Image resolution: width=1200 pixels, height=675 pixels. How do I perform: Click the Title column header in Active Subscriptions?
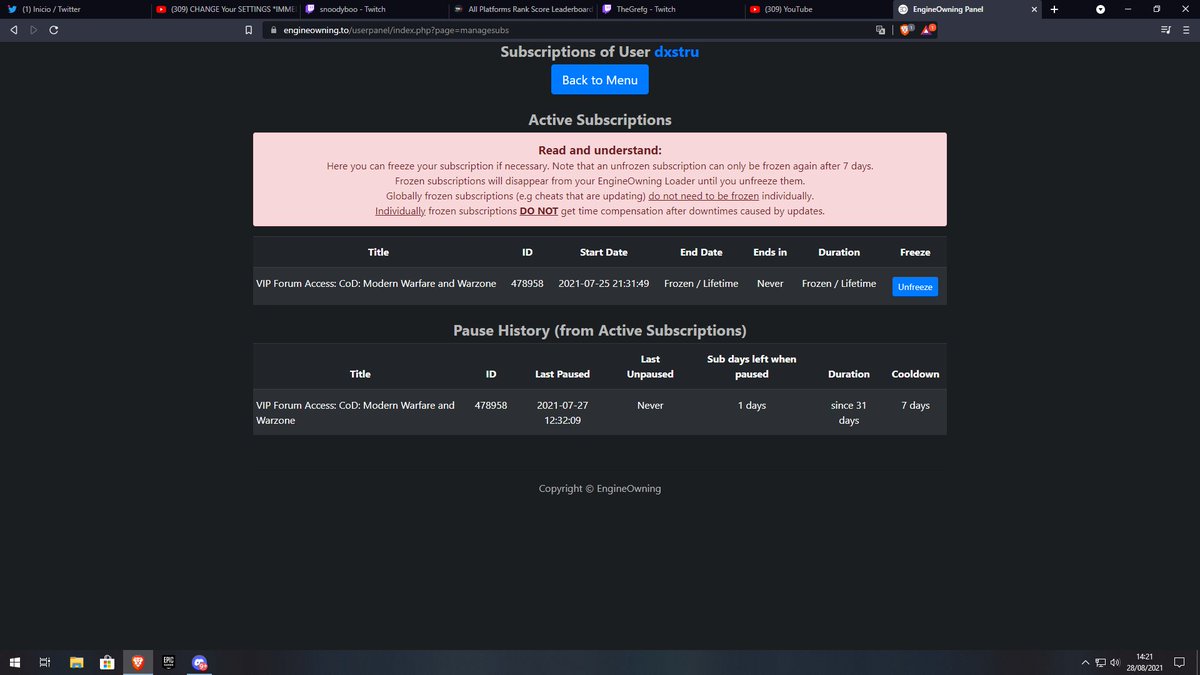(378, 252)
